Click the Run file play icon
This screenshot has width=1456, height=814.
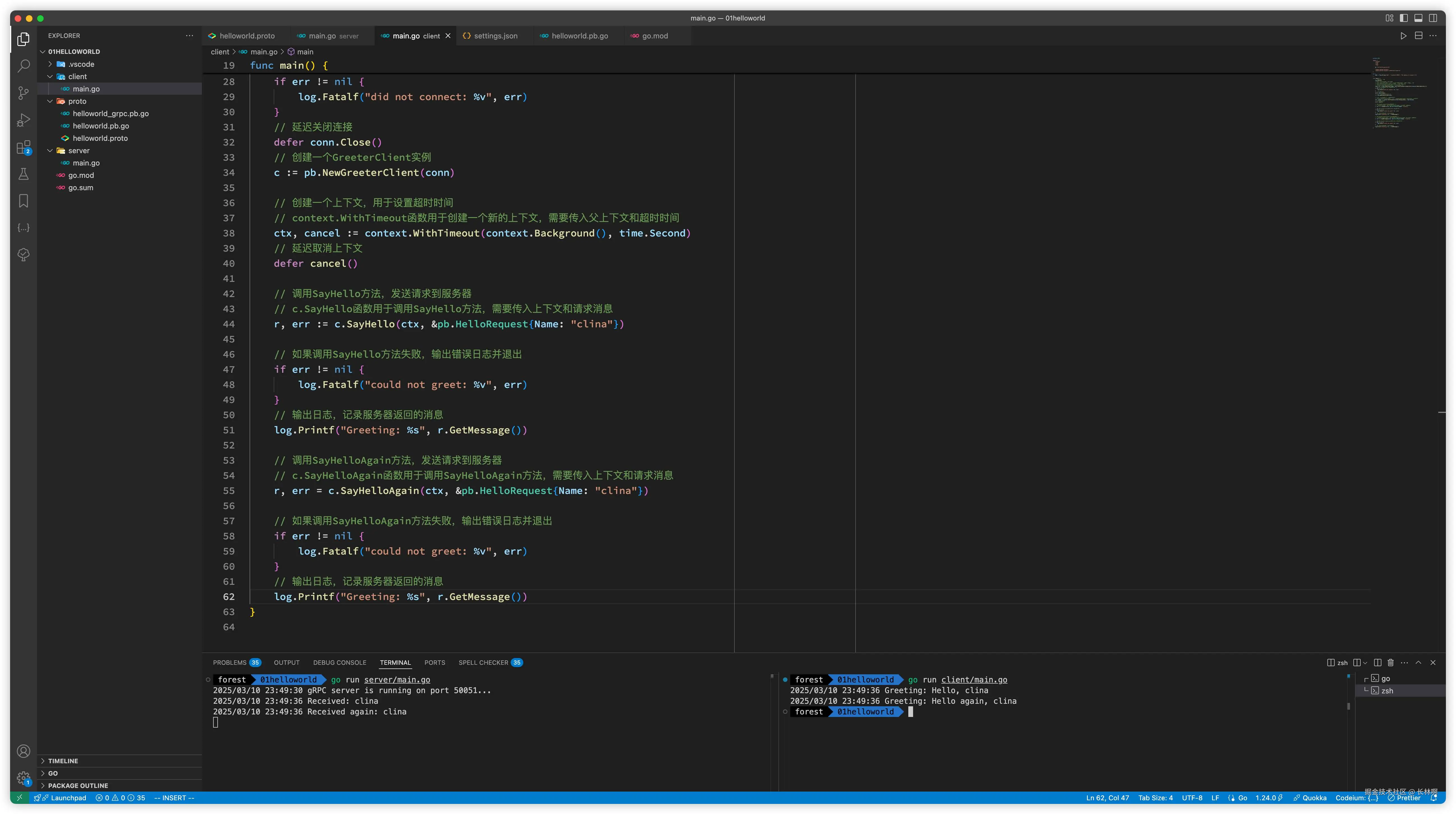click(1403, 36)
